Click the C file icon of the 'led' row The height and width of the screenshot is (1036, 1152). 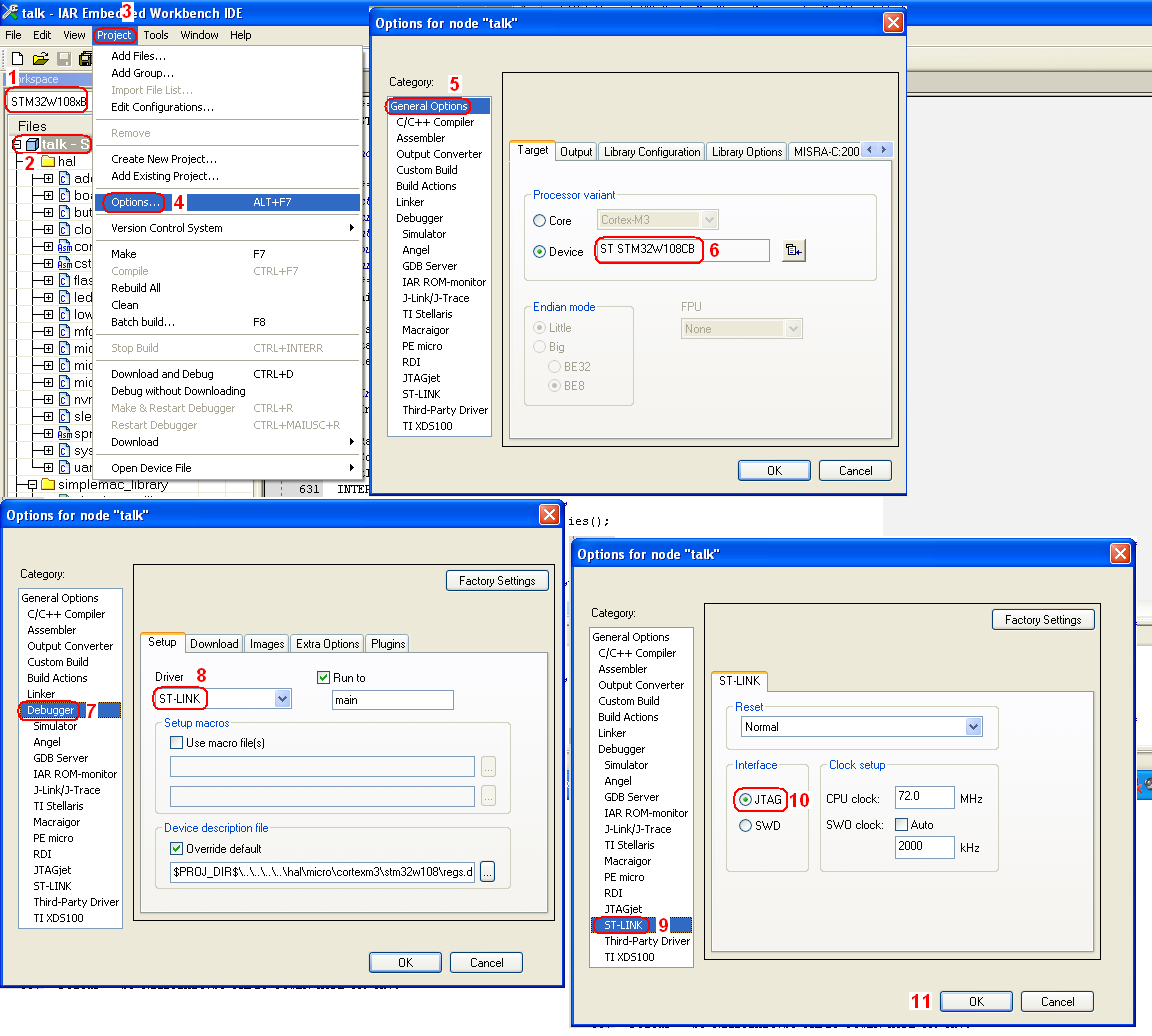(65, 298)
